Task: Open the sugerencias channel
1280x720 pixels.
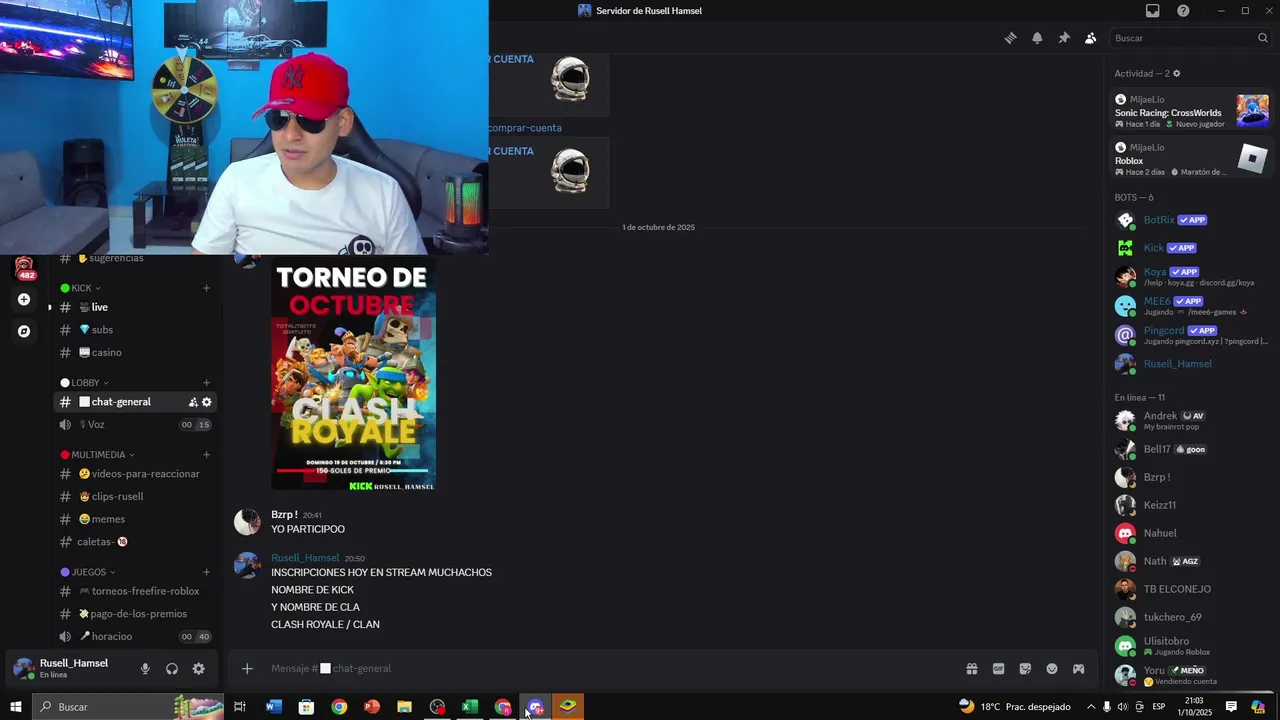Action: [135, 258]
